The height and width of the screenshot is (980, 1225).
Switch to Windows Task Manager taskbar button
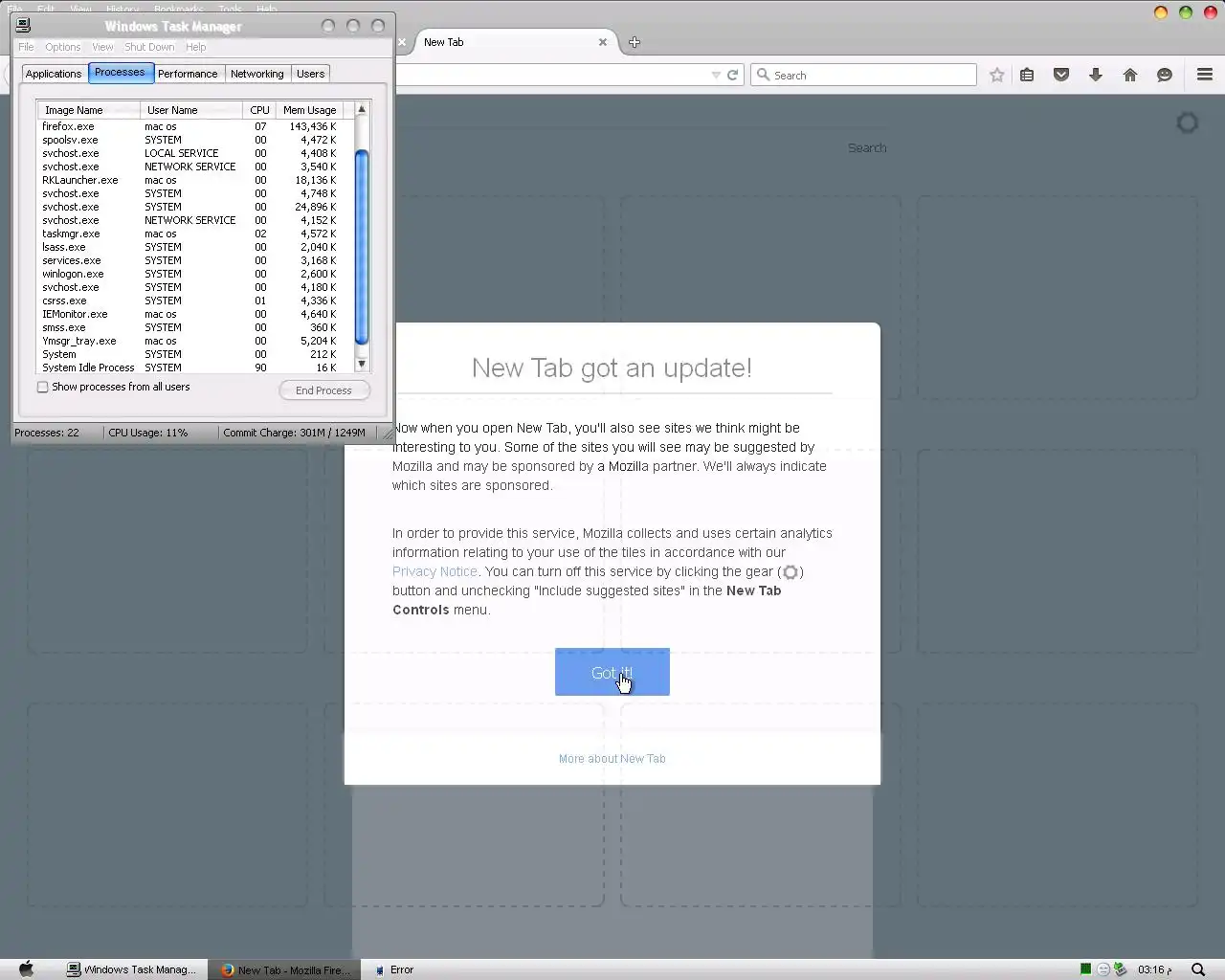pyautogui.click(x=131, y=969)
